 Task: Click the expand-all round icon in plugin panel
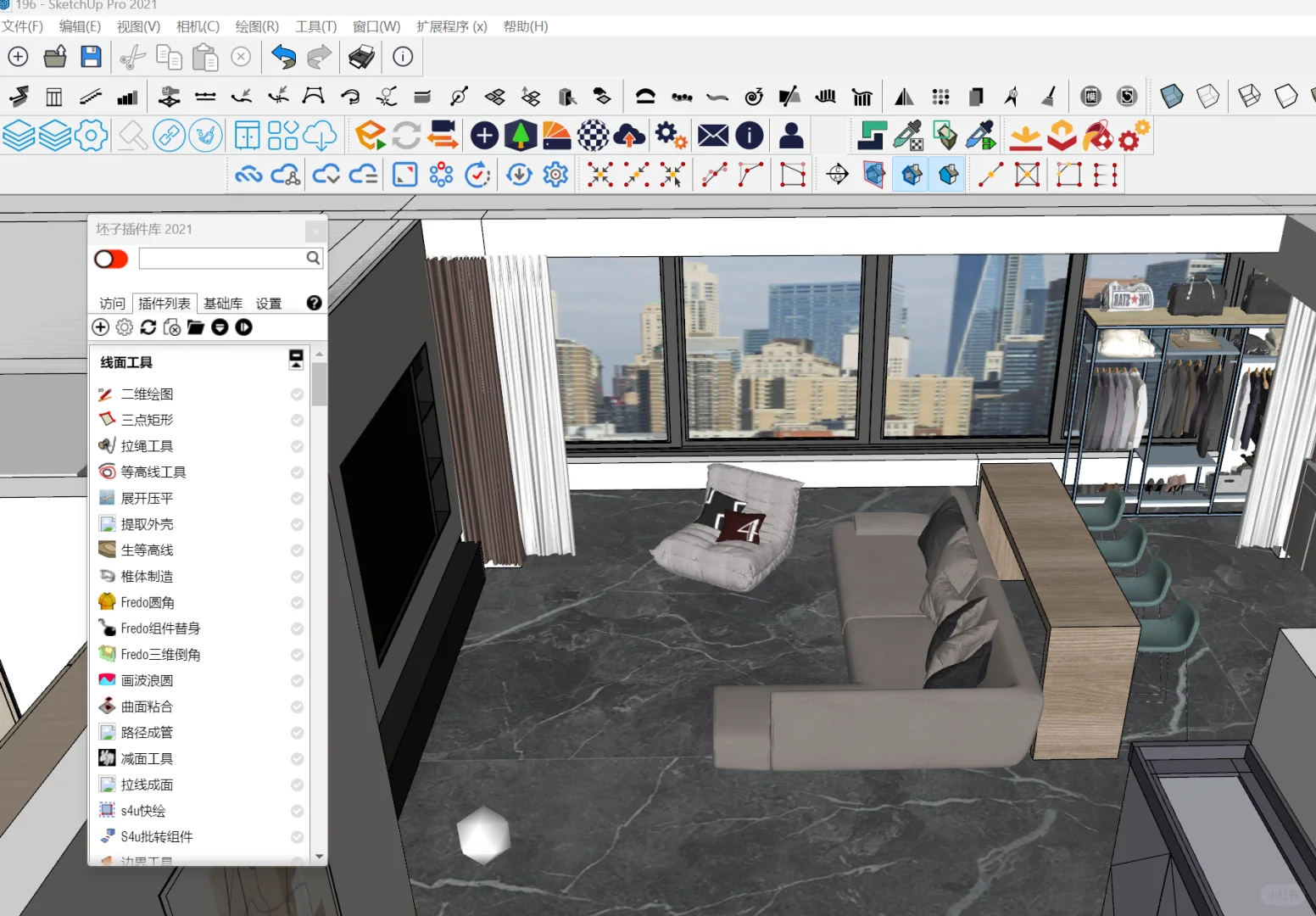(243, 327)
